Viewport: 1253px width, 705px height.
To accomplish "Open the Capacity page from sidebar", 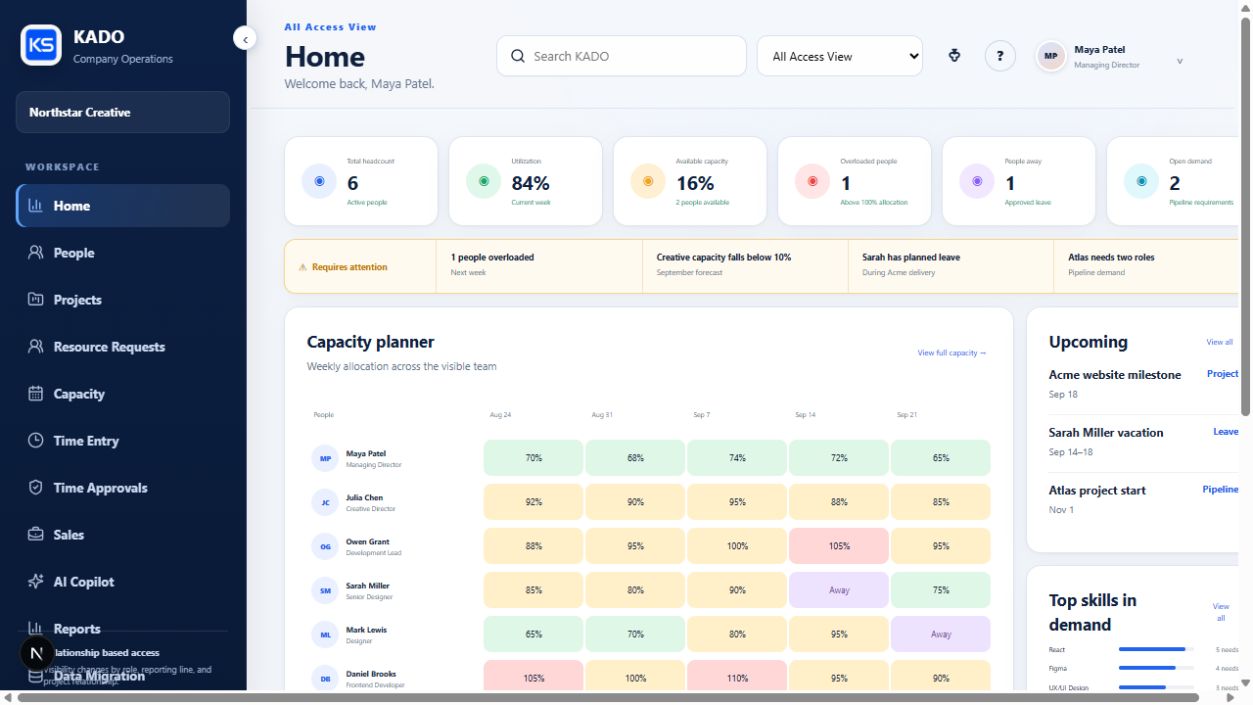I will pos(123,393).
